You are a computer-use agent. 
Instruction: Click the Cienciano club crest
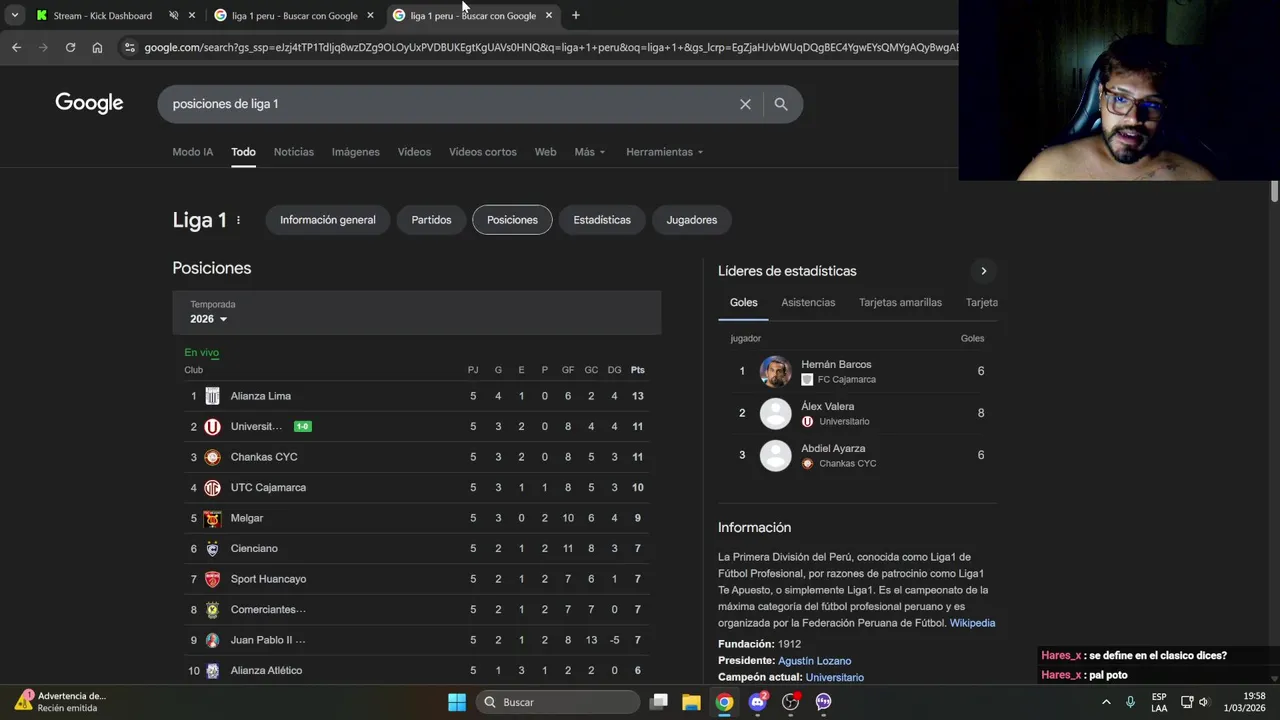pyautogui.click(x=212, y=549)
